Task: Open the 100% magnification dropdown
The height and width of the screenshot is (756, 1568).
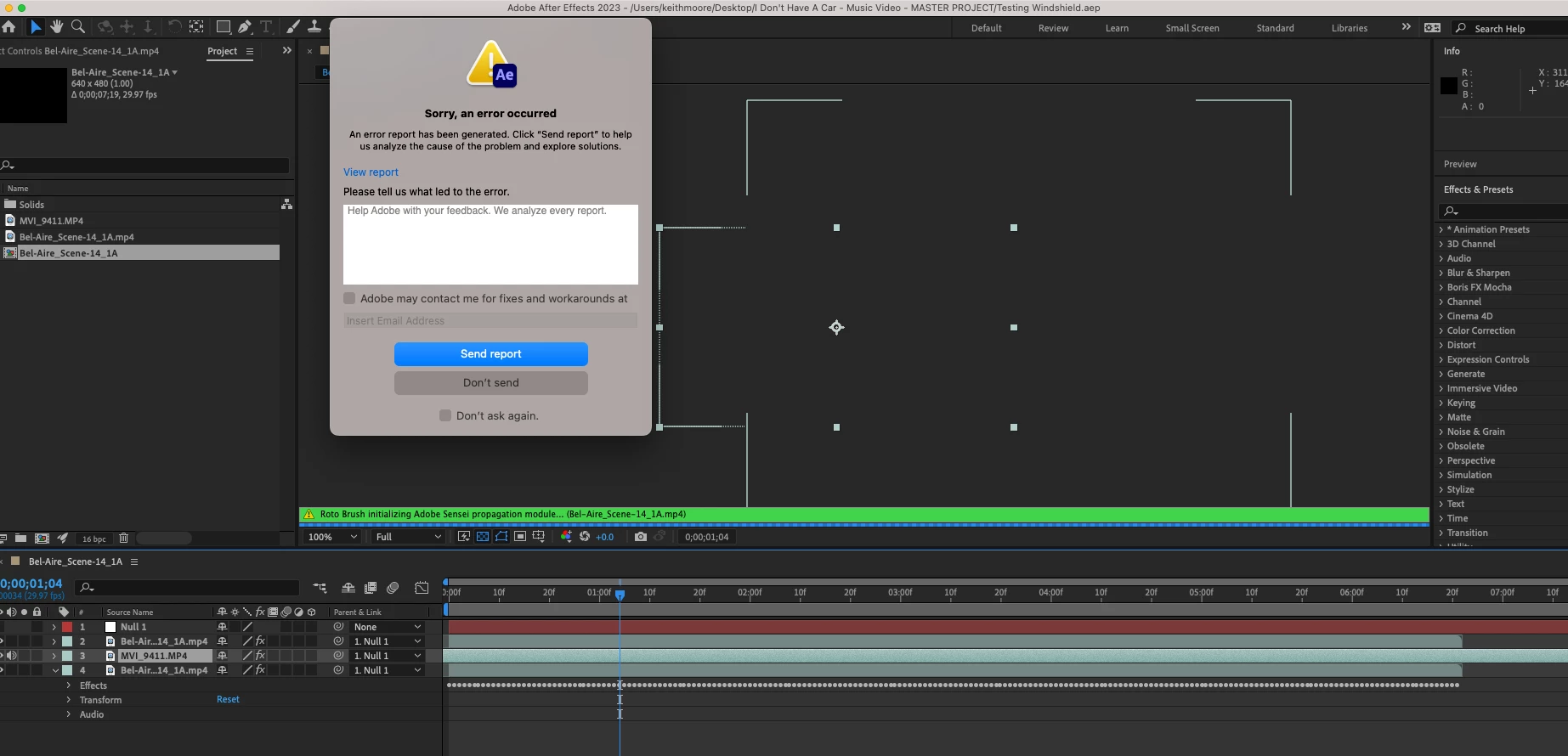Action: pyautogui.click(x=332, y=537)
